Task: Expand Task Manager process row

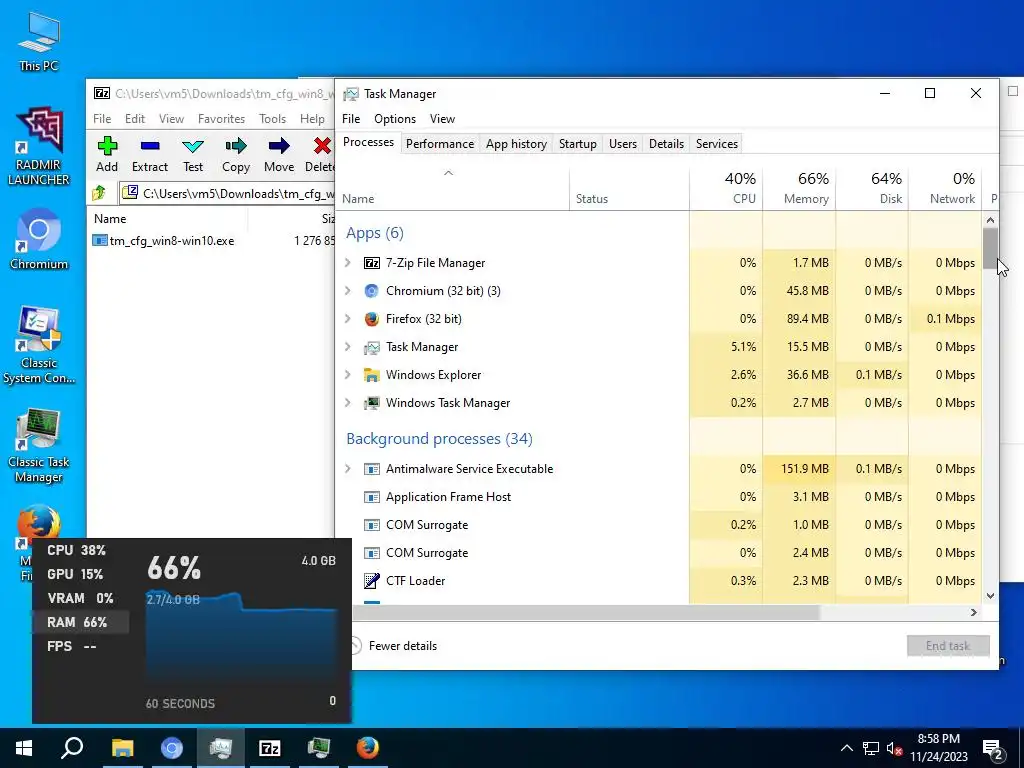Action: point(348,347)
